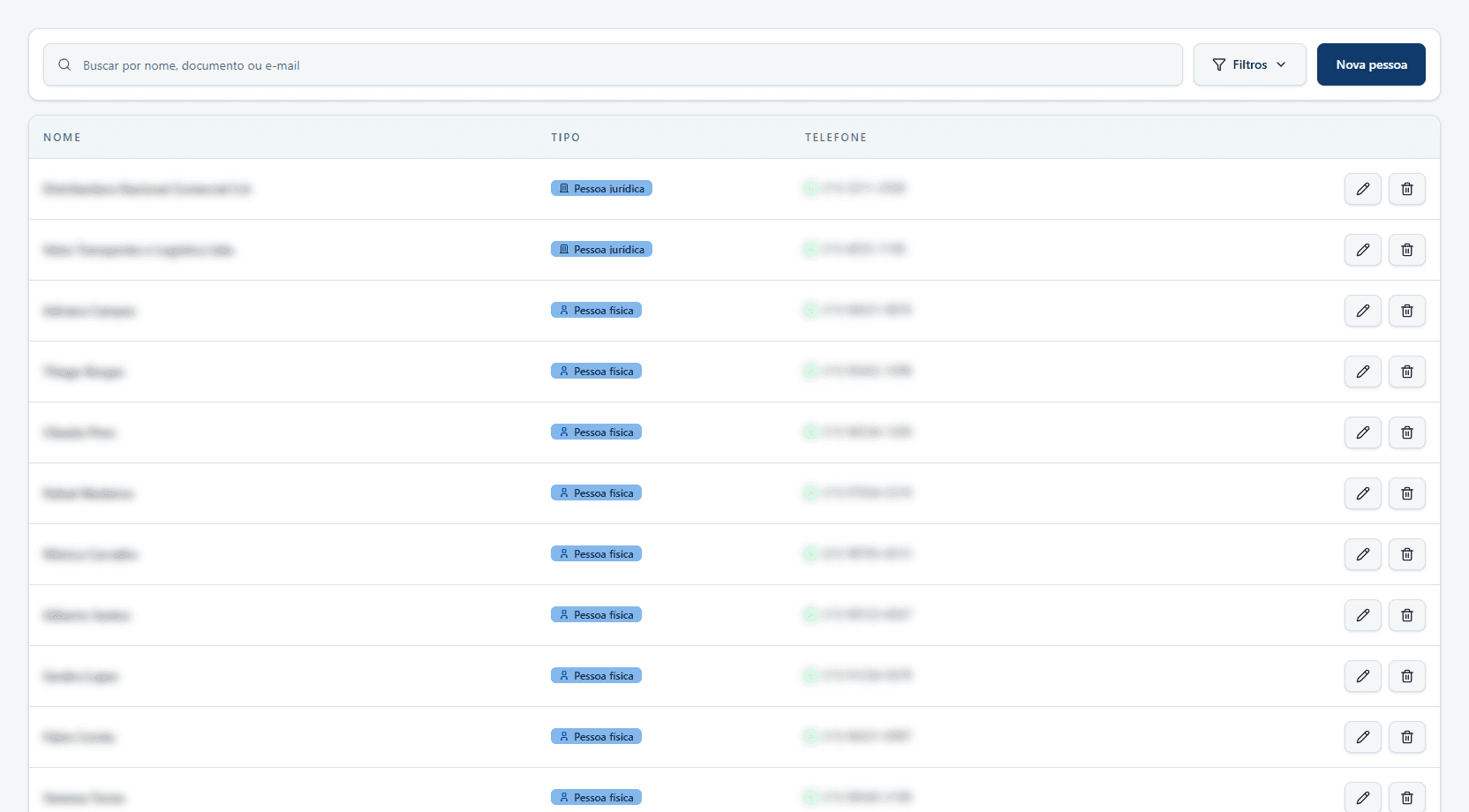Screen dimensions: 1469x812
Task: Edit the second Pessoa jurídica row with pencil icon
Action: pos(1363,250)
